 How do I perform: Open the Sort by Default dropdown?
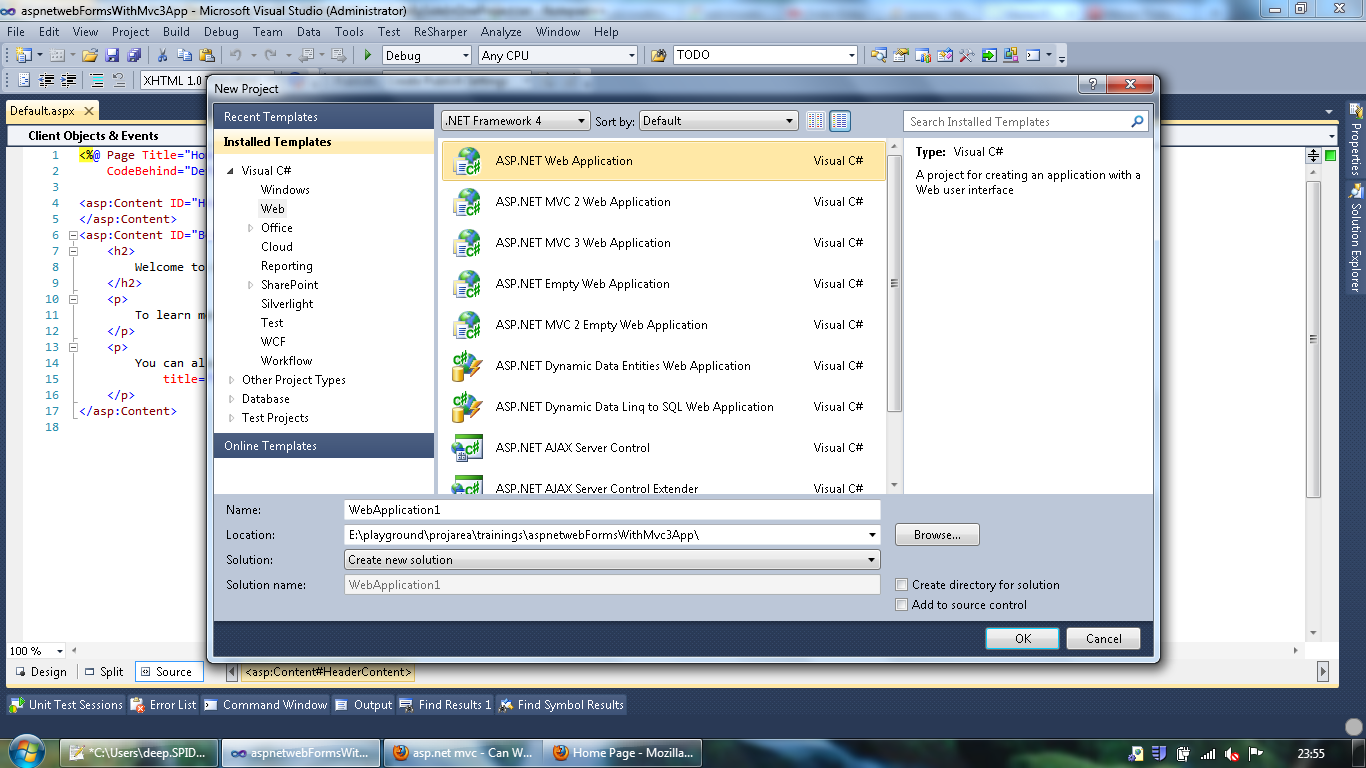718,121
